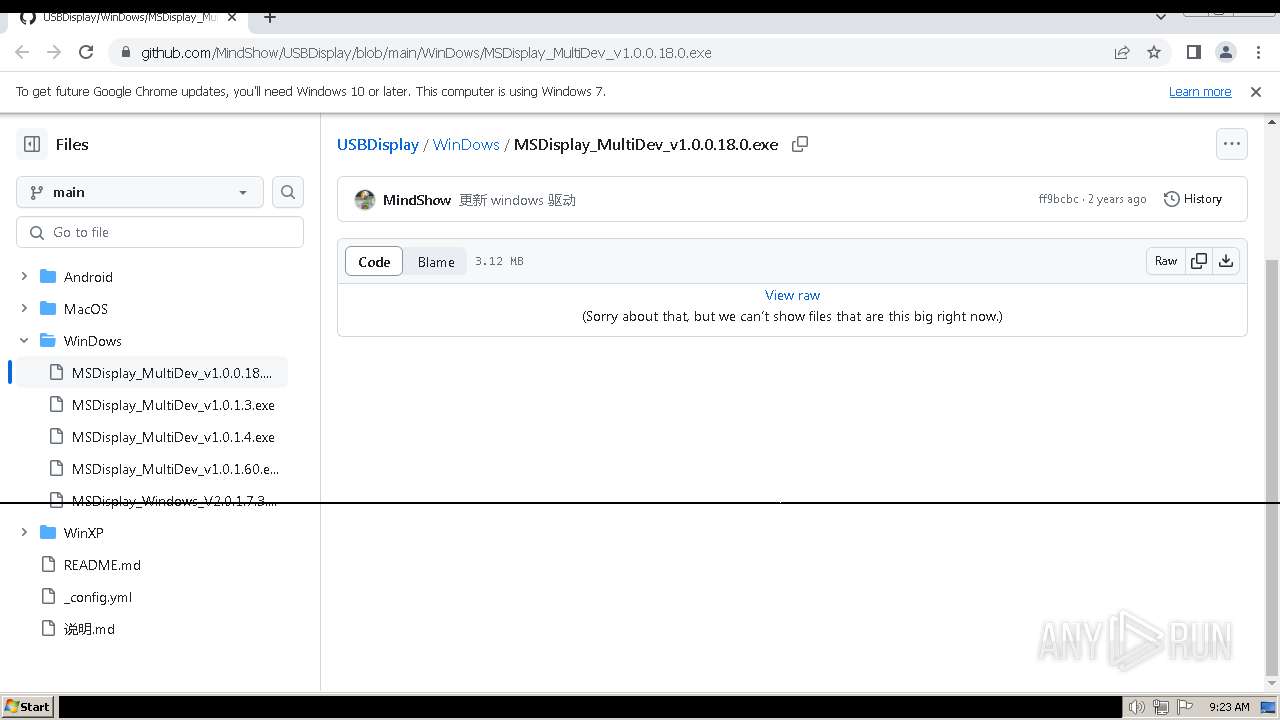Open MindShow user avatar
Viewport: 1280px width, 720px height.
(365, 200)
